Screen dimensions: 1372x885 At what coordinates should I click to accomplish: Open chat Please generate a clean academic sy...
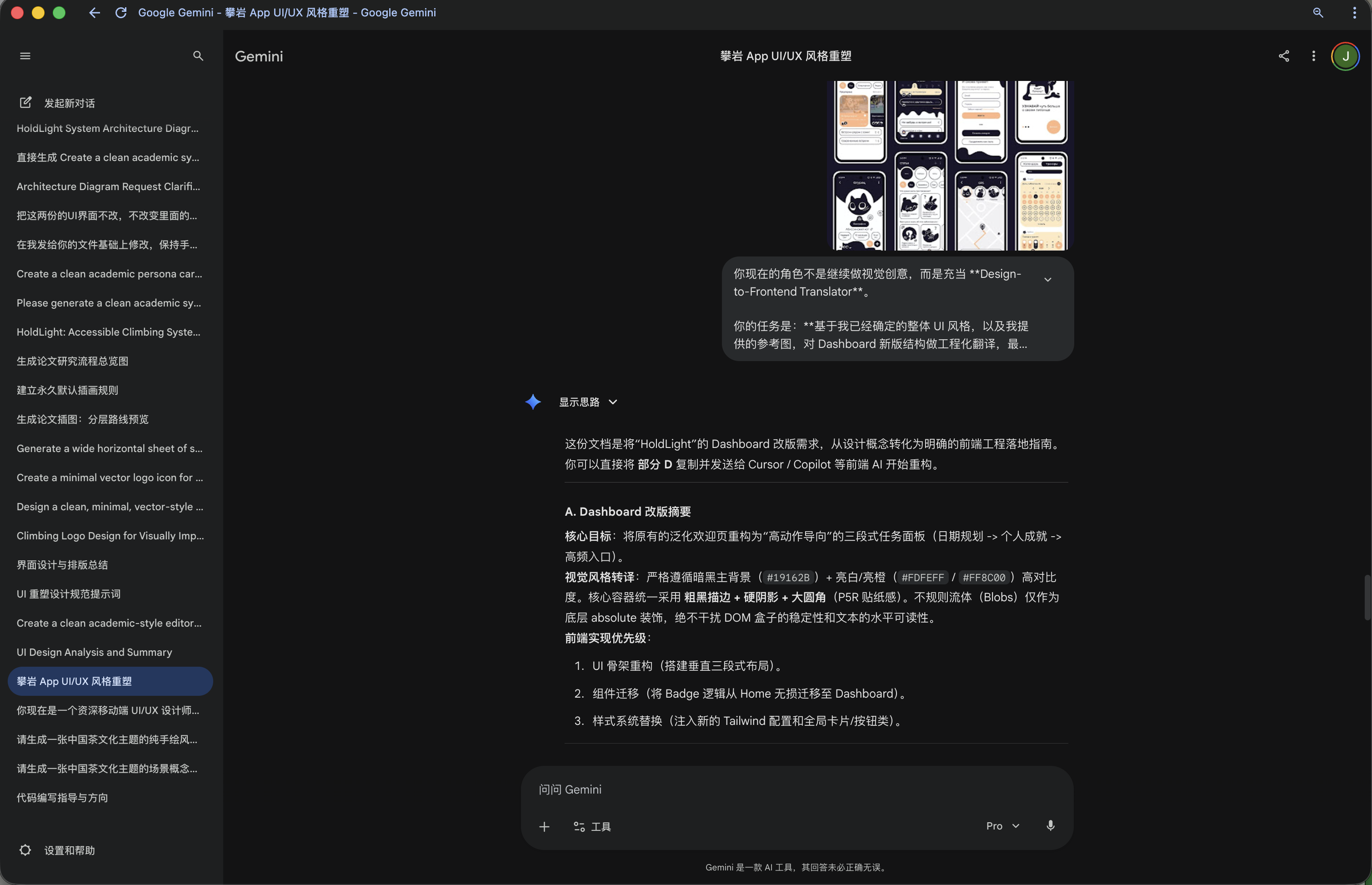pos(110,303)
